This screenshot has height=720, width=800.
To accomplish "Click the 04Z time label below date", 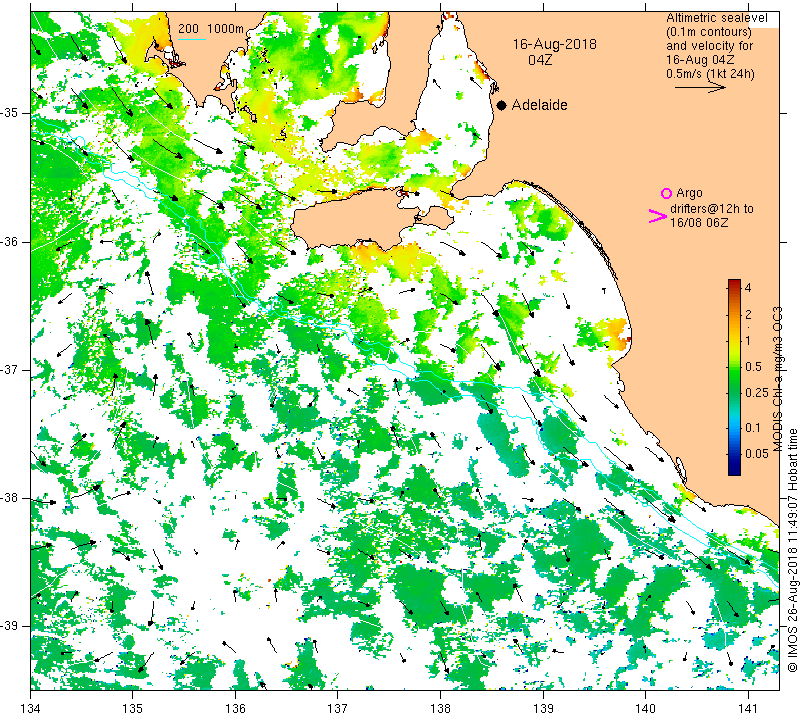I will (x=540, y=60).
